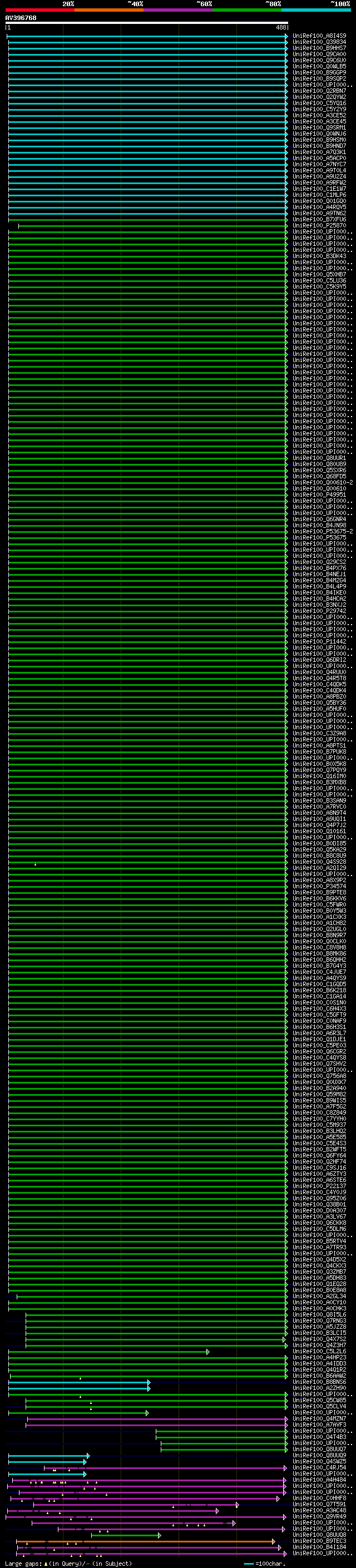Viewport: 356px width, 1568px height.
Task: Select hit label UniRef100_C5K9Y5
Action: pos(319,286)
